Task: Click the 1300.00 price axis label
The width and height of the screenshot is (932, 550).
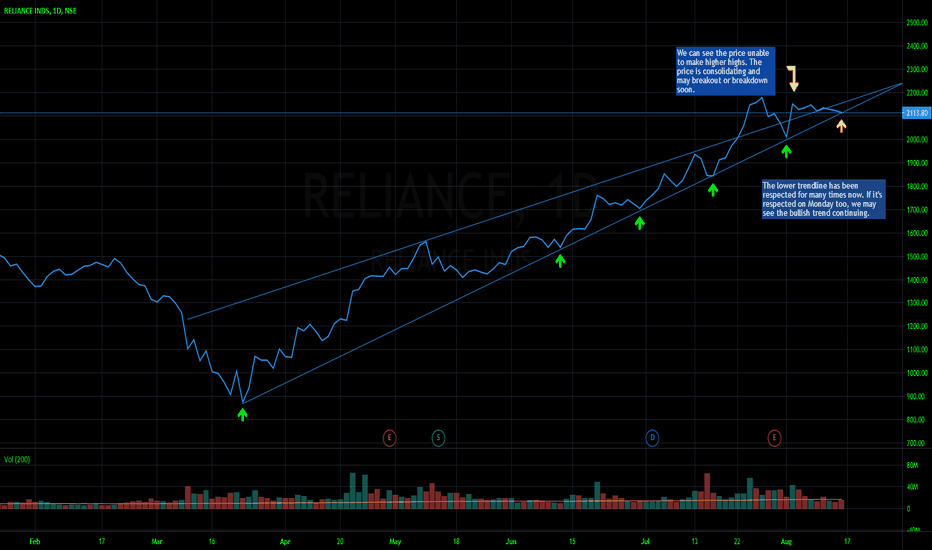Action: (917, 303)
